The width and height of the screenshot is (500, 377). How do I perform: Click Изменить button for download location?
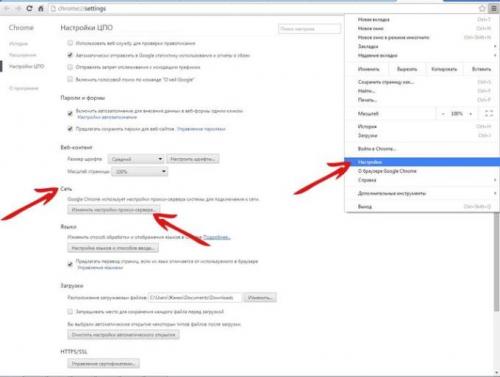[x=260, y=297]
